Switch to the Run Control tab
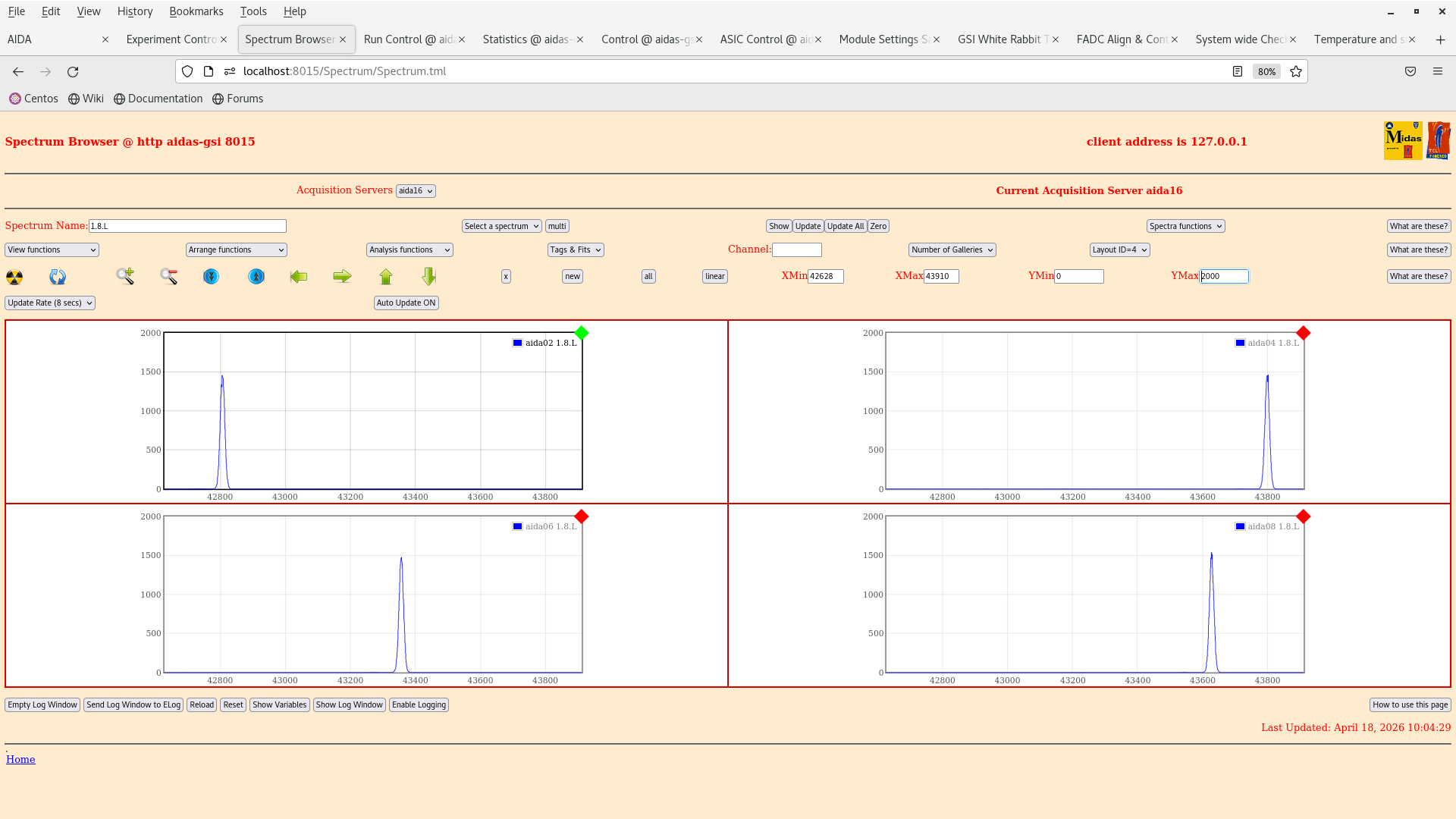 click(x=408, y=39)
